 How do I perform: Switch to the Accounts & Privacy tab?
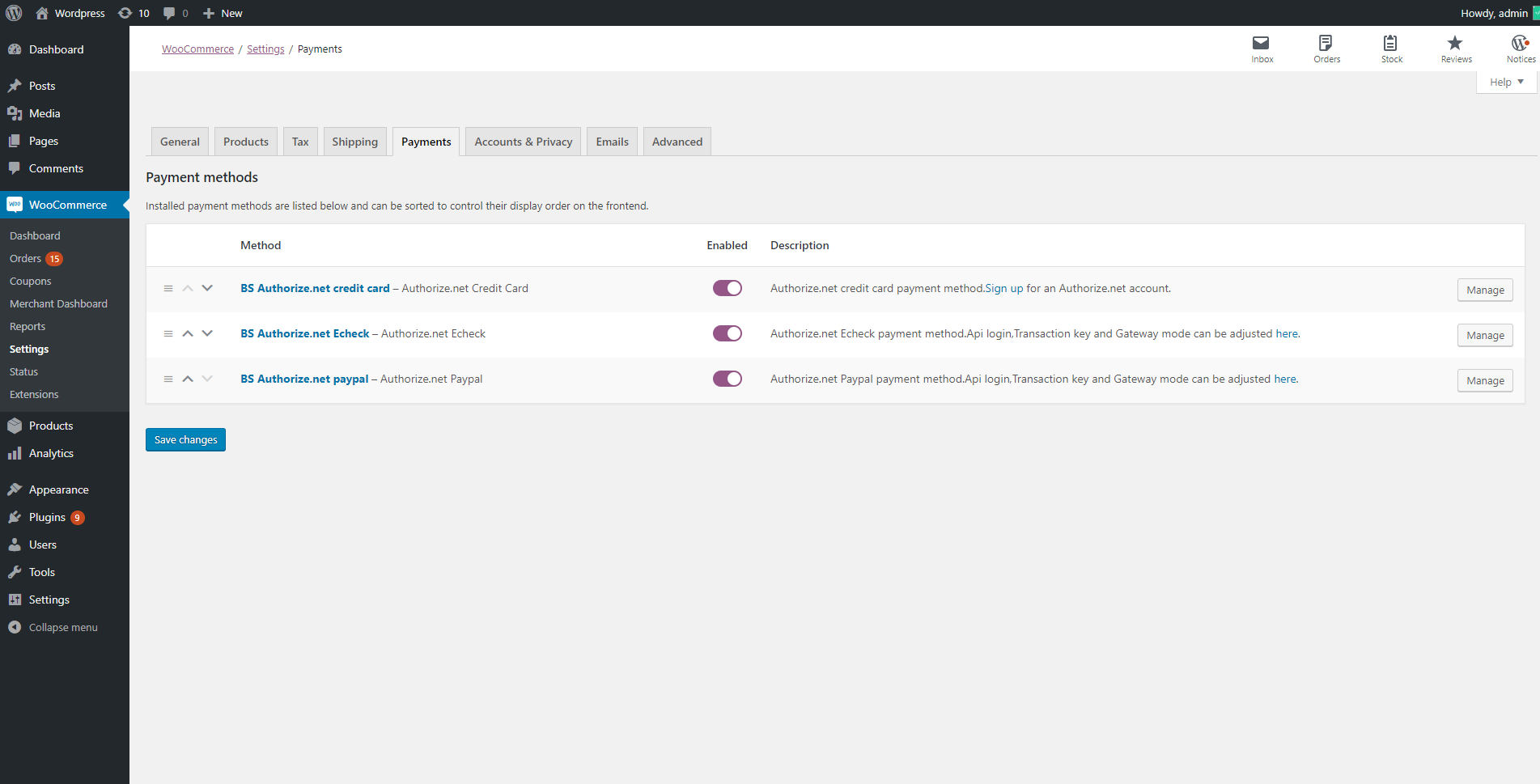524,142
